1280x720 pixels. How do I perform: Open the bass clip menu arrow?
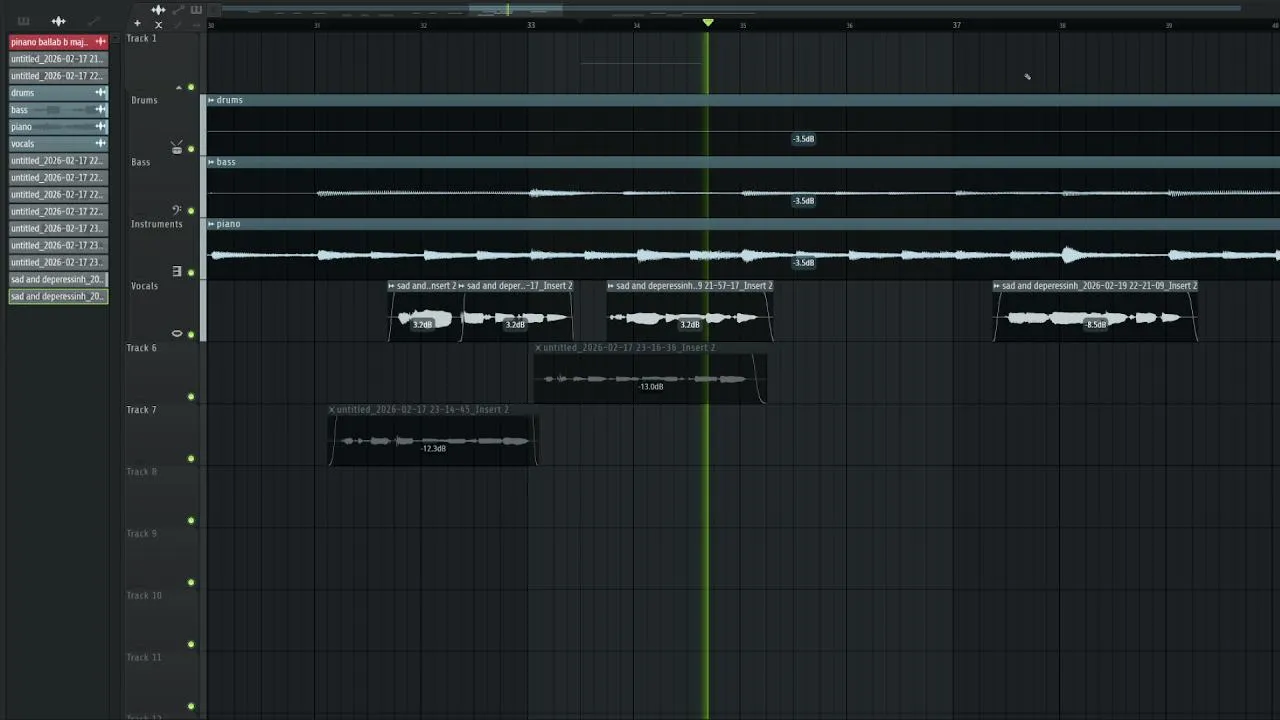tap(211, 162)
